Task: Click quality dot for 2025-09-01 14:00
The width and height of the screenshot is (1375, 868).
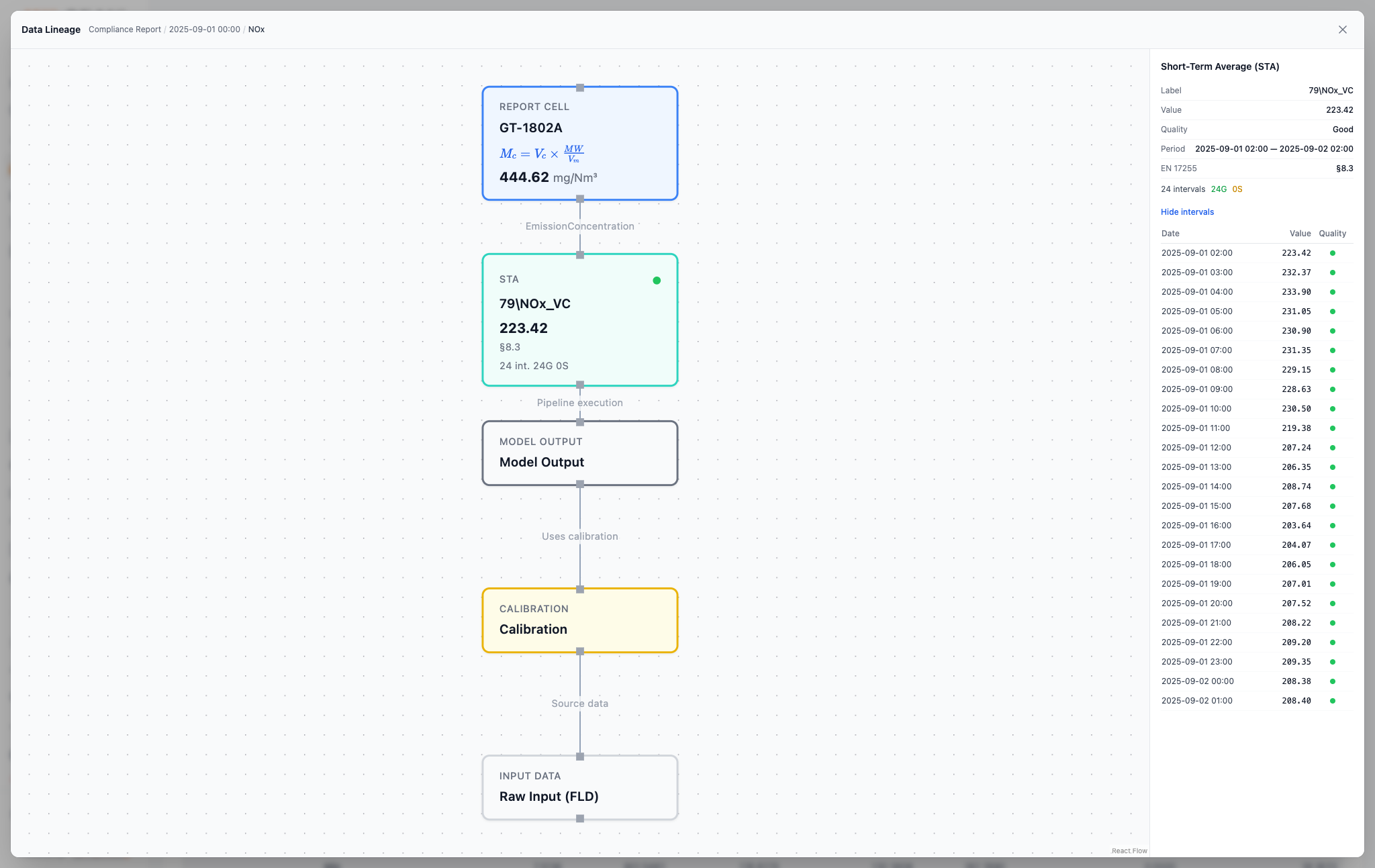Action: 1333,487
